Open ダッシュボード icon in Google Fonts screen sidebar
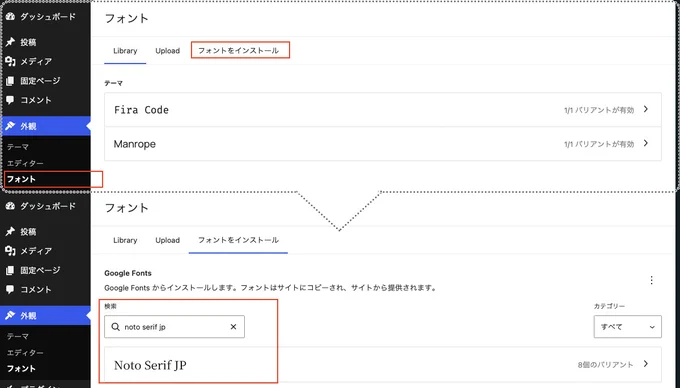 pos(10,206)
